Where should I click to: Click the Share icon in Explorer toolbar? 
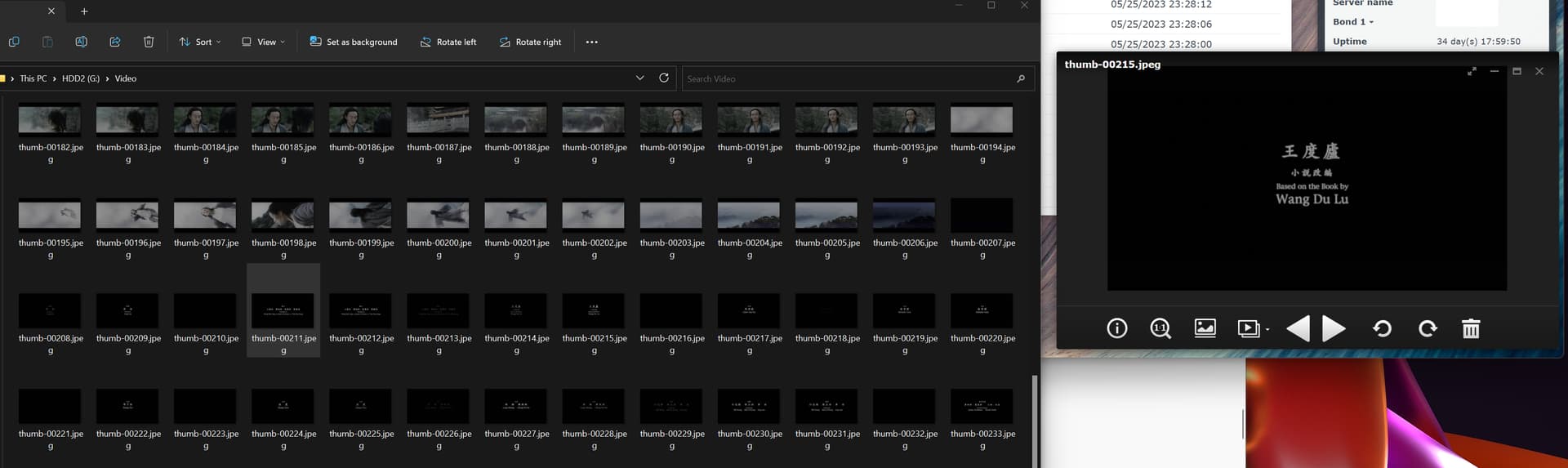tap(114, 42)
